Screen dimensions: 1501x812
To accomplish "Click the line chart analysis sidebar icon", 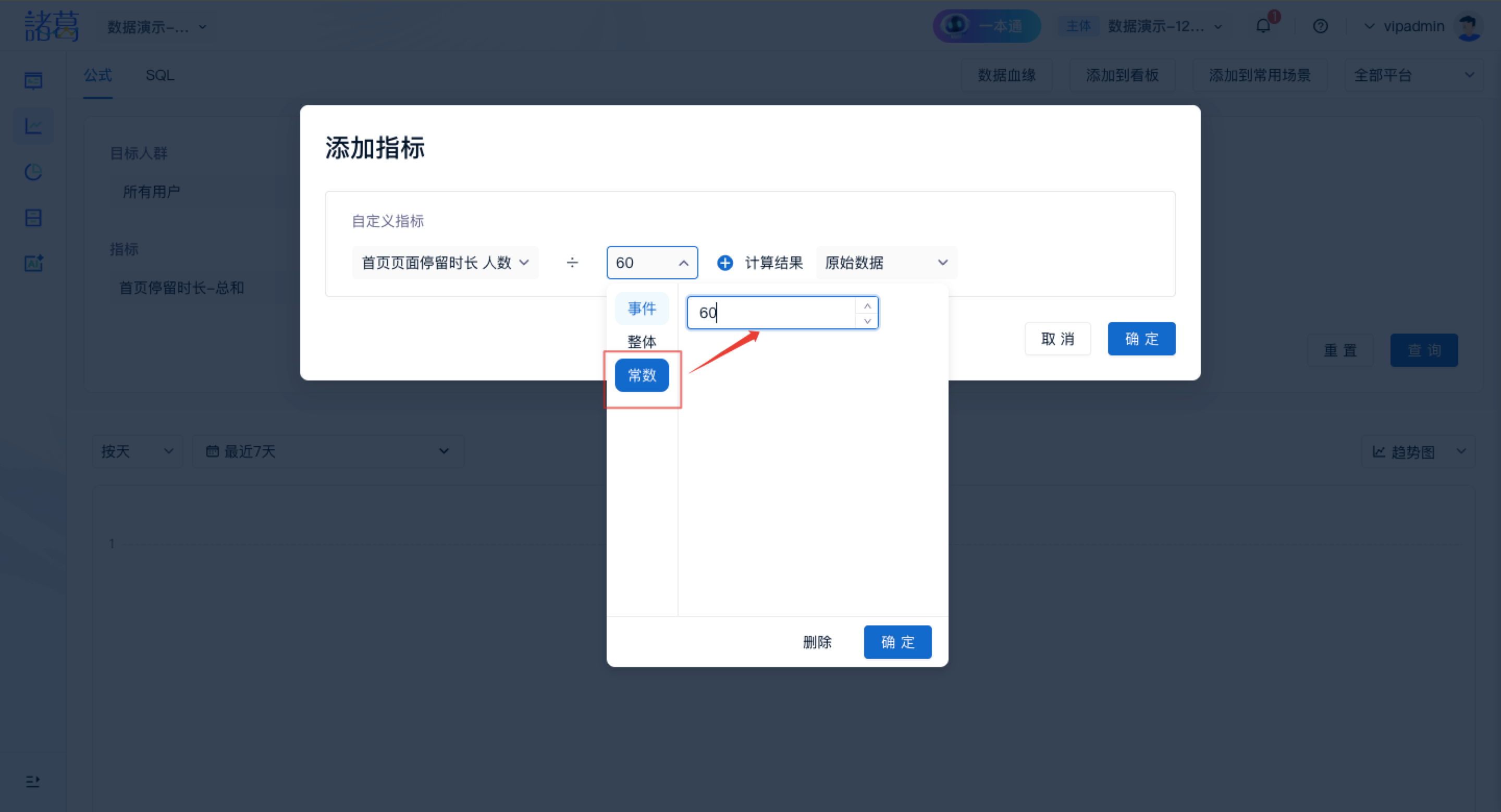I will pyautogui.click(x=33, y=126).
